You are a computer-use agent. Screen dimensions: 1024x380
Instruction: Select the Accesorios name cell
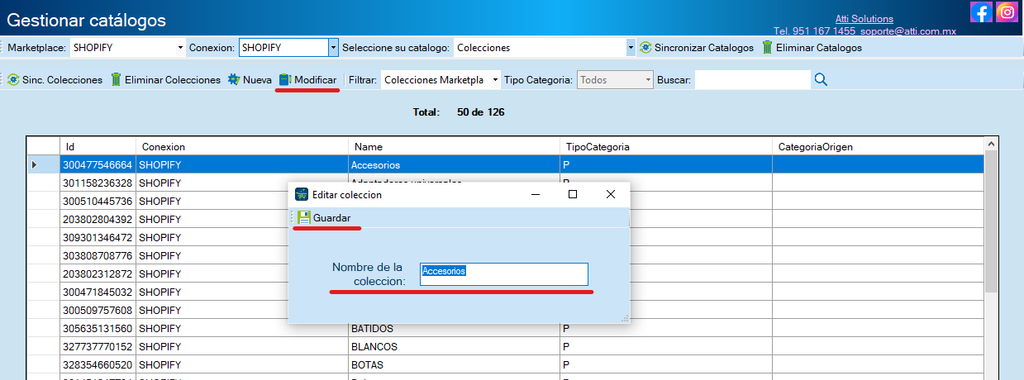pyautogui.click(x=454, y=165)
